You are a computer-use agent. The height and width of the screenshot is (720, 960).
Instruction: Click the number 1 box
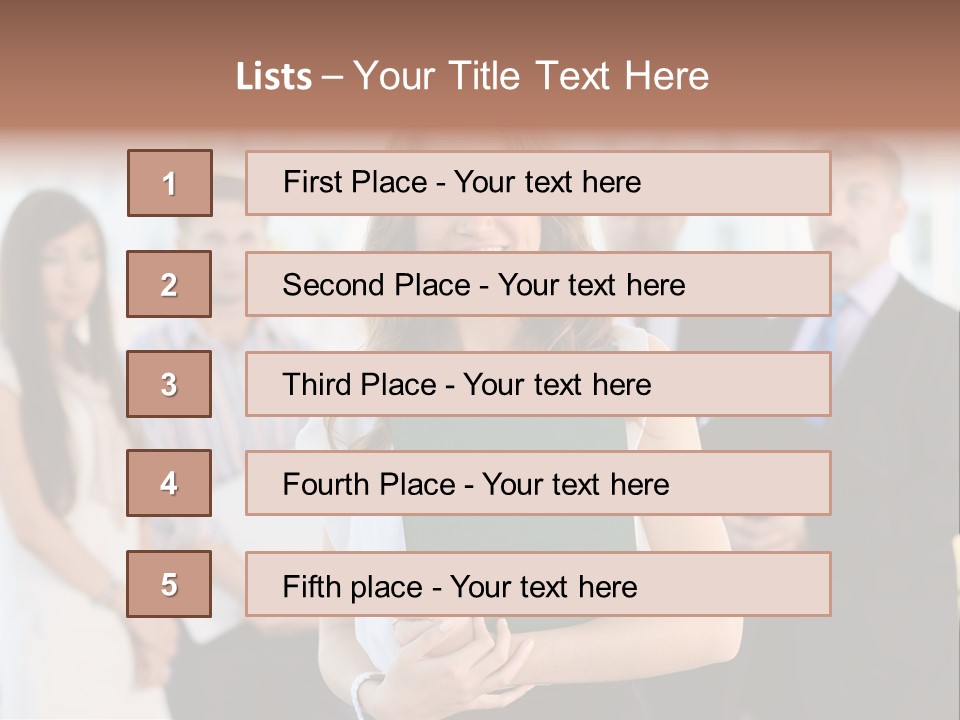(x=170, y=183)
